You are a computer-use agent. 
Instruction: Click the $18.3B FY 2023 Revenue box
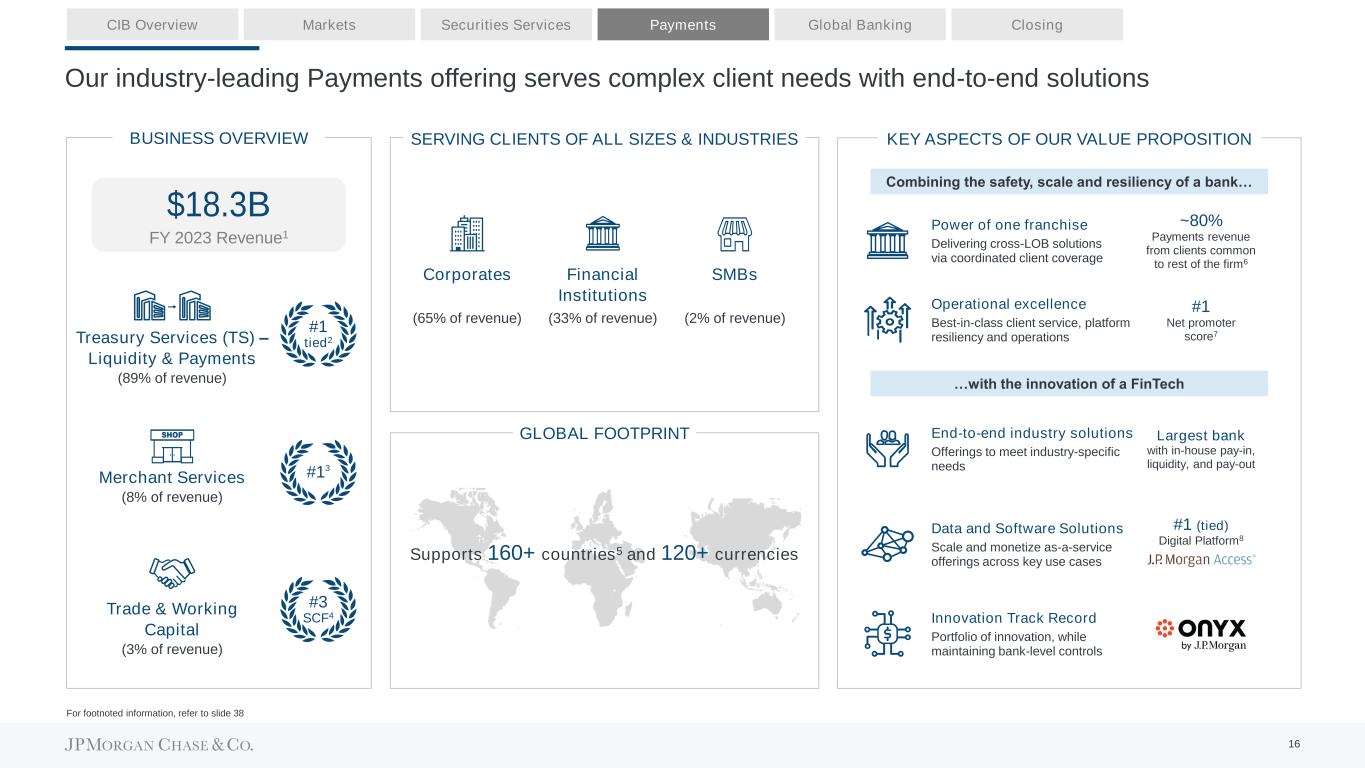[x=218, y=215]
